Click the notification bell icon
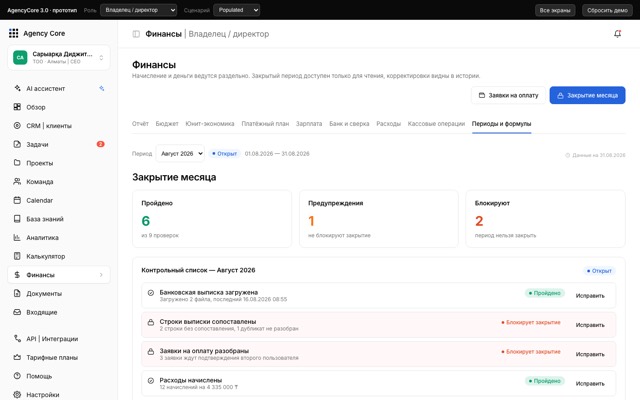Viewport: 640px width, 400px height. coord(618,34)
